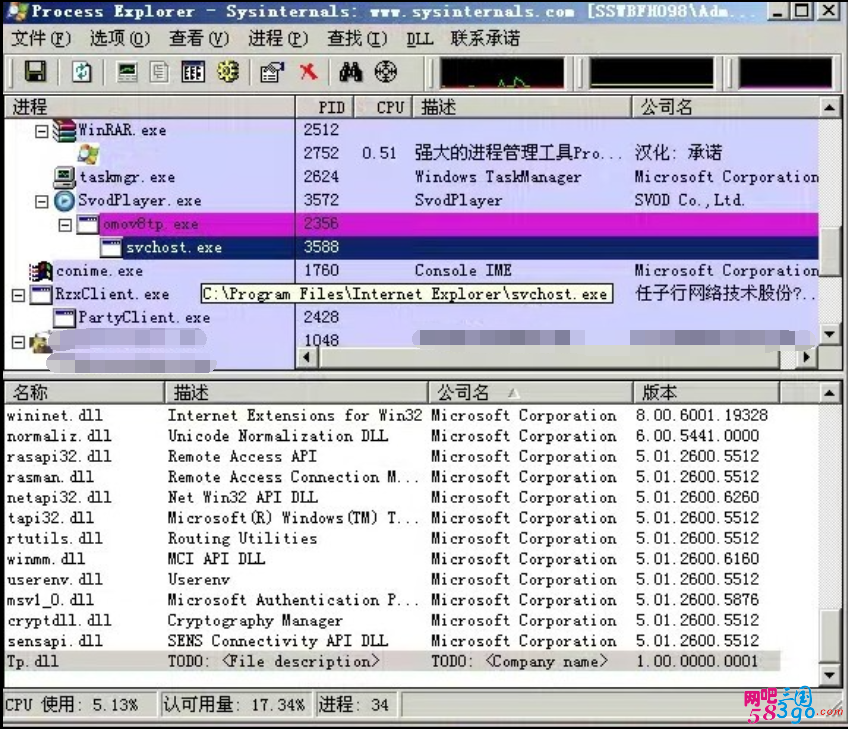The width and height of the screenshot is (848, 729).
Task: Sort by the PID column header
Action: pyautogui.click(x=324, y=107)
